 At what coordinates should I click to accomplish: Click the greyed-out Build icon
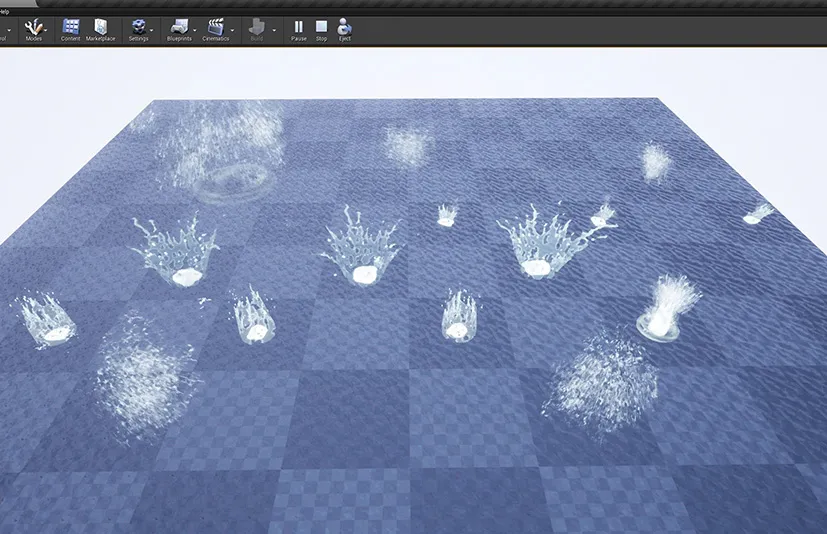257,26
